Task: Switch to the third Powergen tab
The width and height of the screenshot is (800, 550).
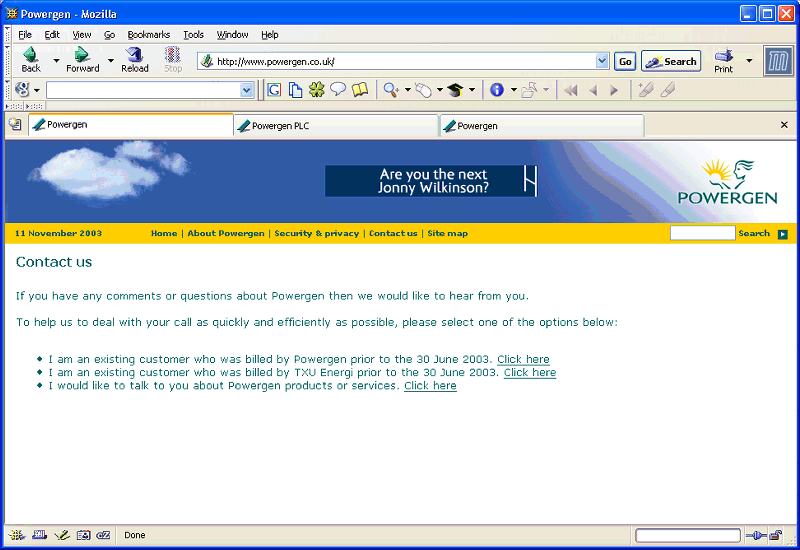Action: 542,126
